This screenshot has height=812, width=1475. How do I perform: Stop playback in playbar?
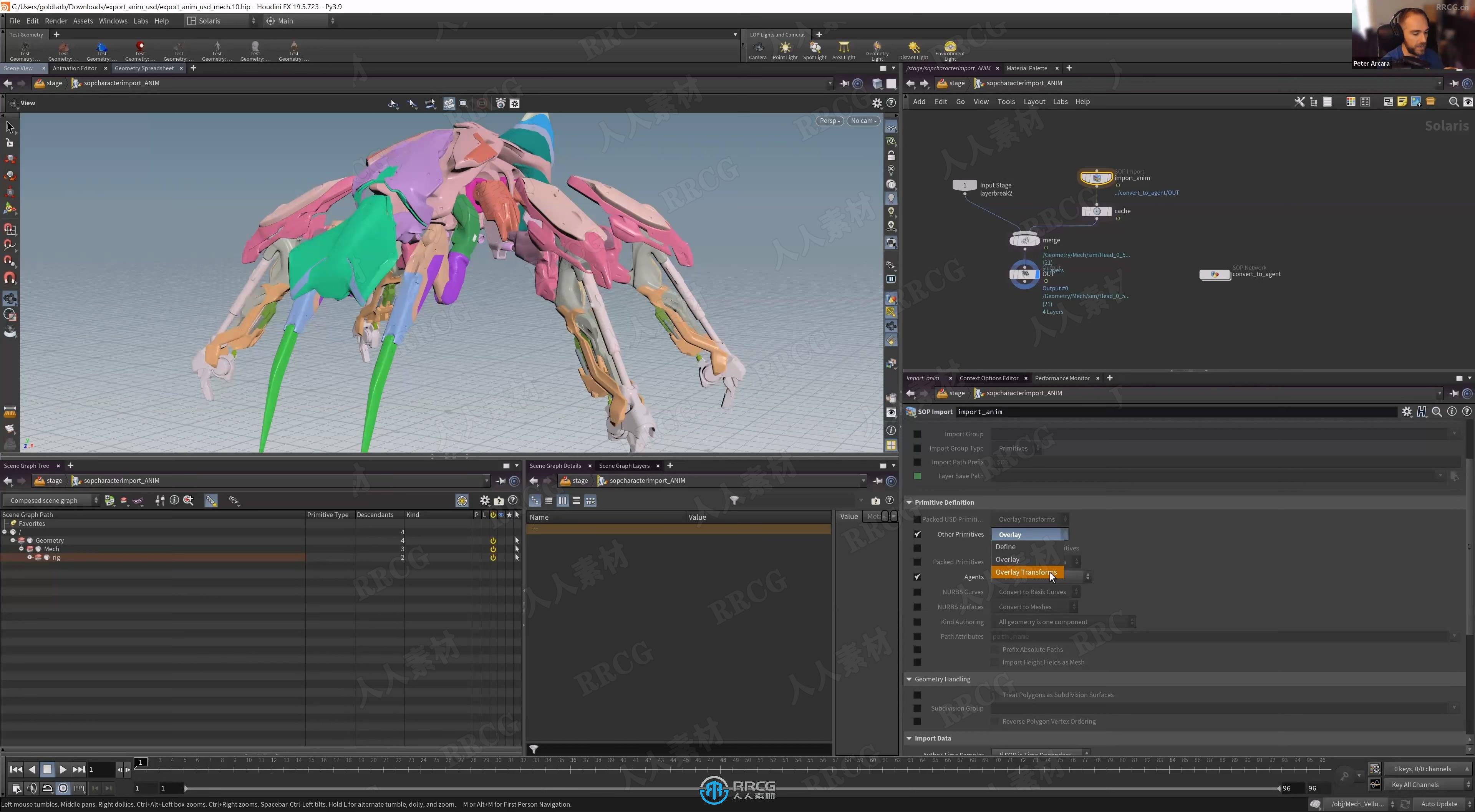pyautogui.click(x=48, y=770)
